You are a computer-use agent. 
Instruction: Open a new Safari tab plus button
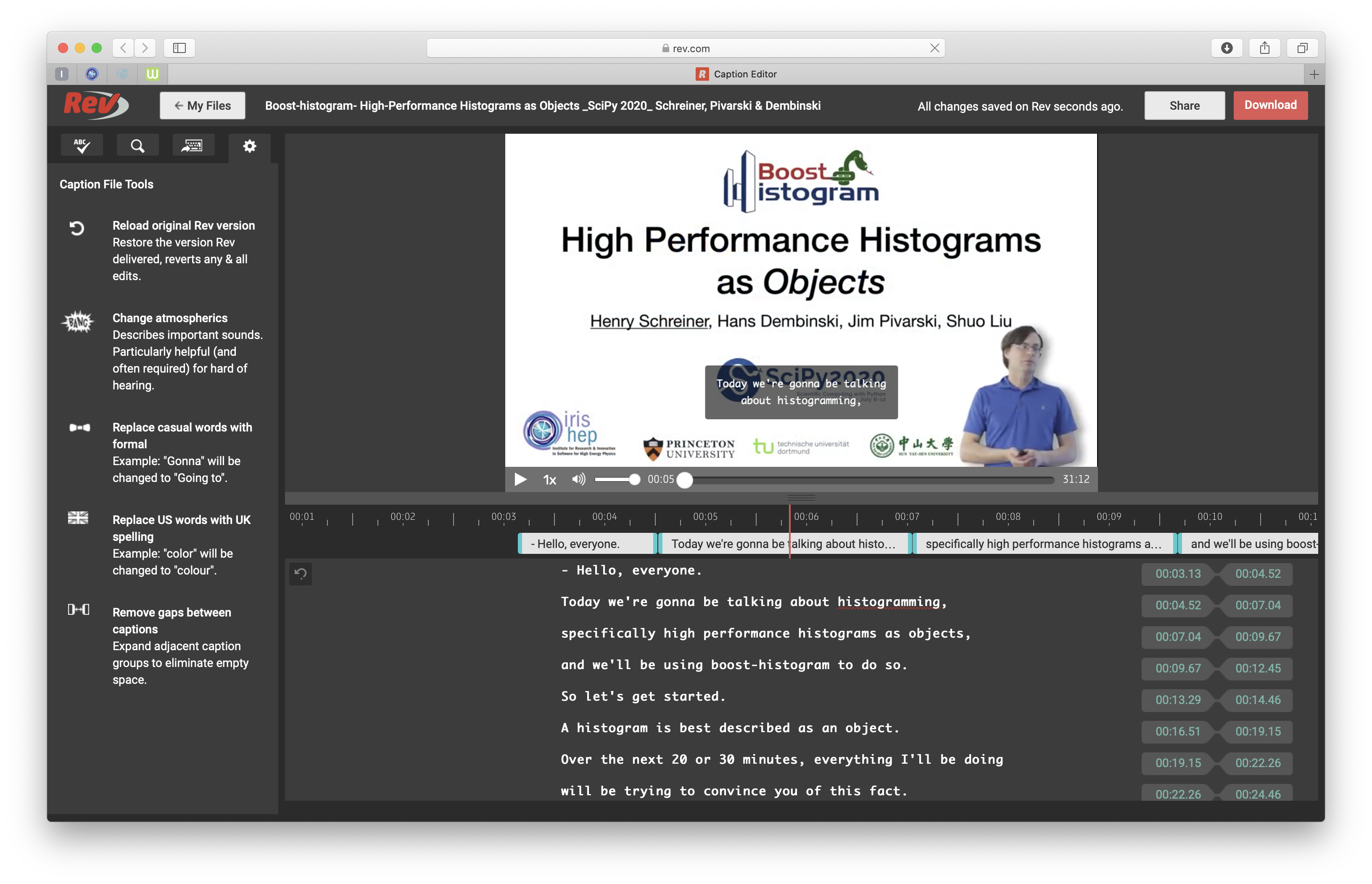(1314, 74)
